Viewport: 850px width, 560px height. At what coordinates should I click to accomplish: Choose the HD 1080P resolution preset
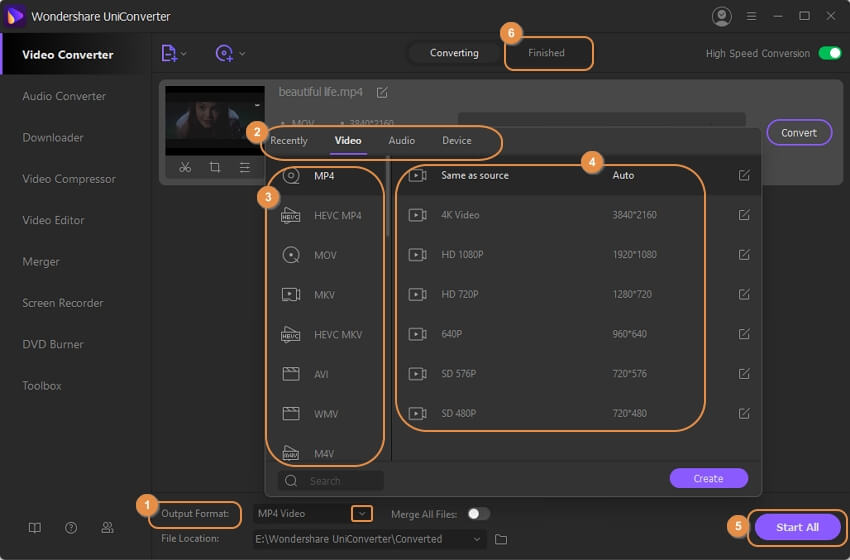(577, 254)
